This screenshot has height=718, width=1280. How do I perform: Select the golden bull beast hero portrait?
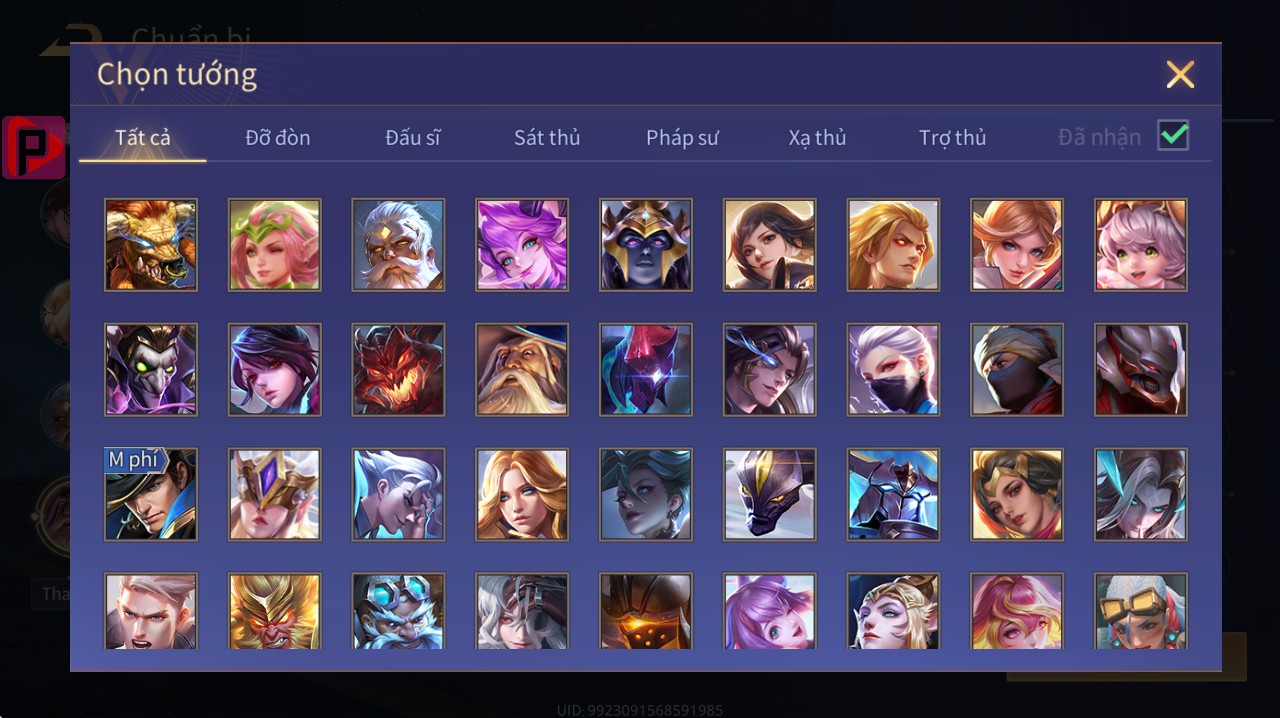tap(151, 245)
